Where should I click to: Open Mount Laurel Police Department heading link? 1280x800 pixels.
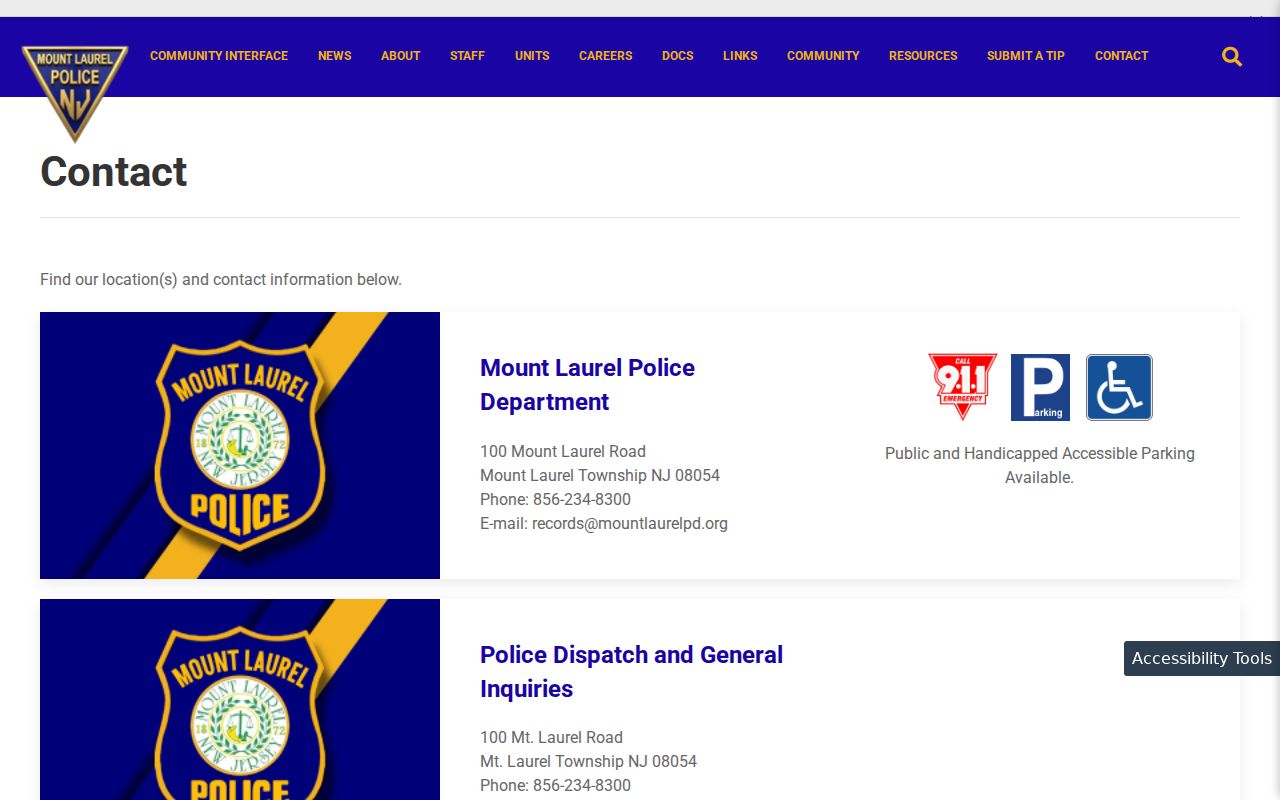click(587, 384)
